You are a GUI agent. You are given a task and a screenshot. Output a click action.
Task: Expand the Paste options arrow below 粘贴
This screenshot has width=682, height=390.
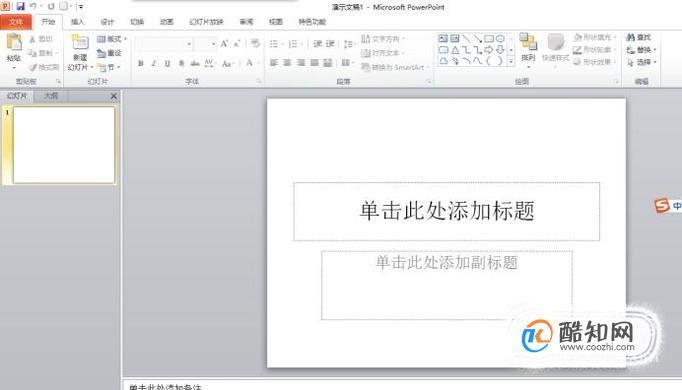point(14,68)
